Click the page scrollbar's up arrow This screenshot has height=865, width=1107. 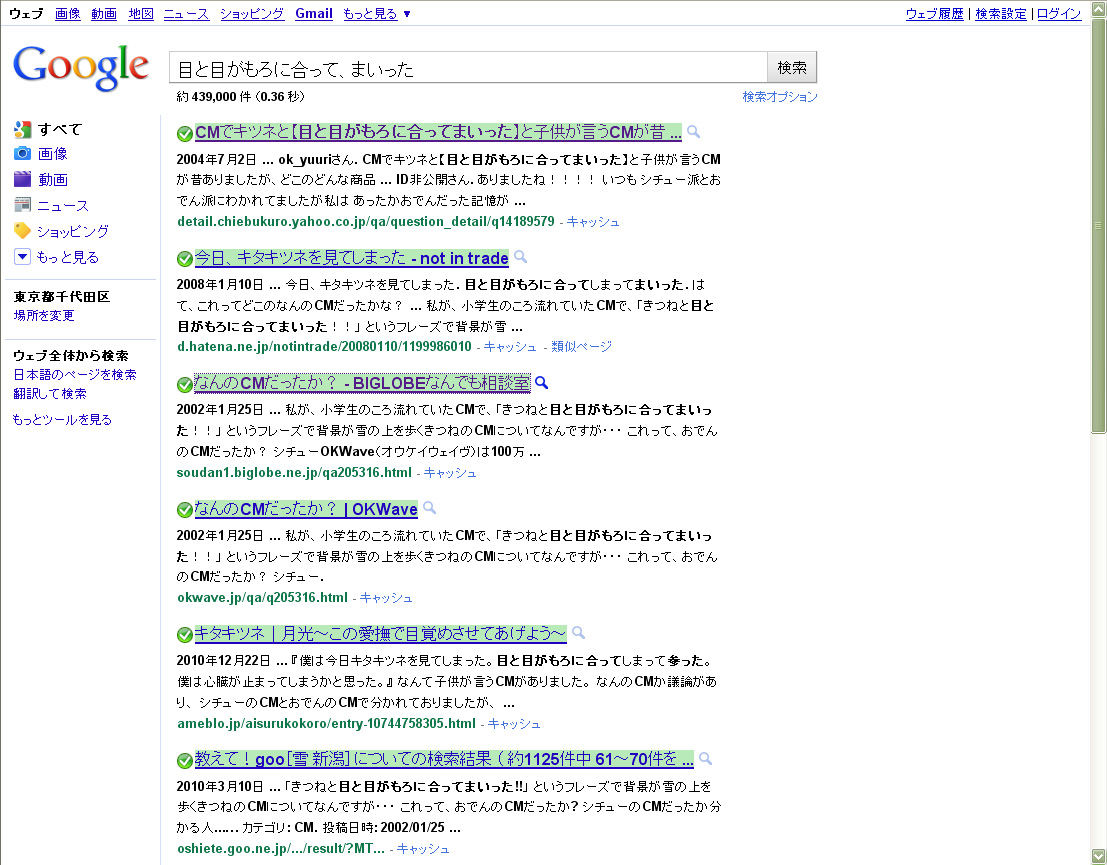(1099, 9)
